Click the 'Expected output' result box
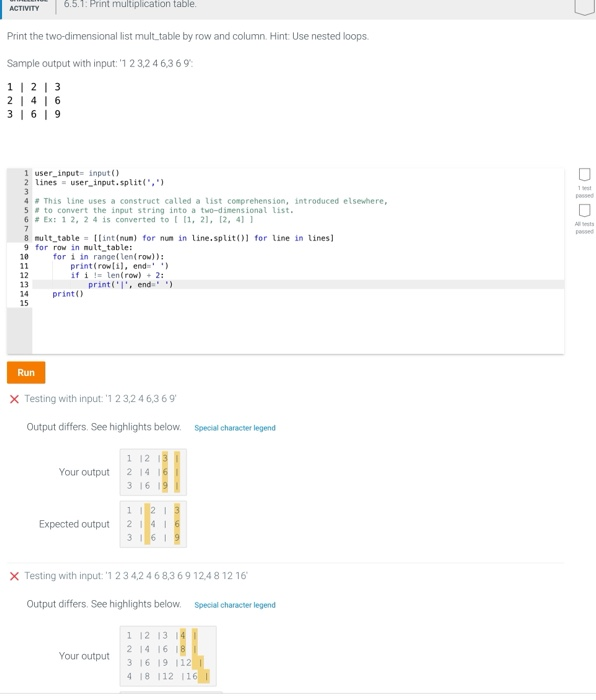Viewport: 596px width, 700px height. click(x=153, y=524)
